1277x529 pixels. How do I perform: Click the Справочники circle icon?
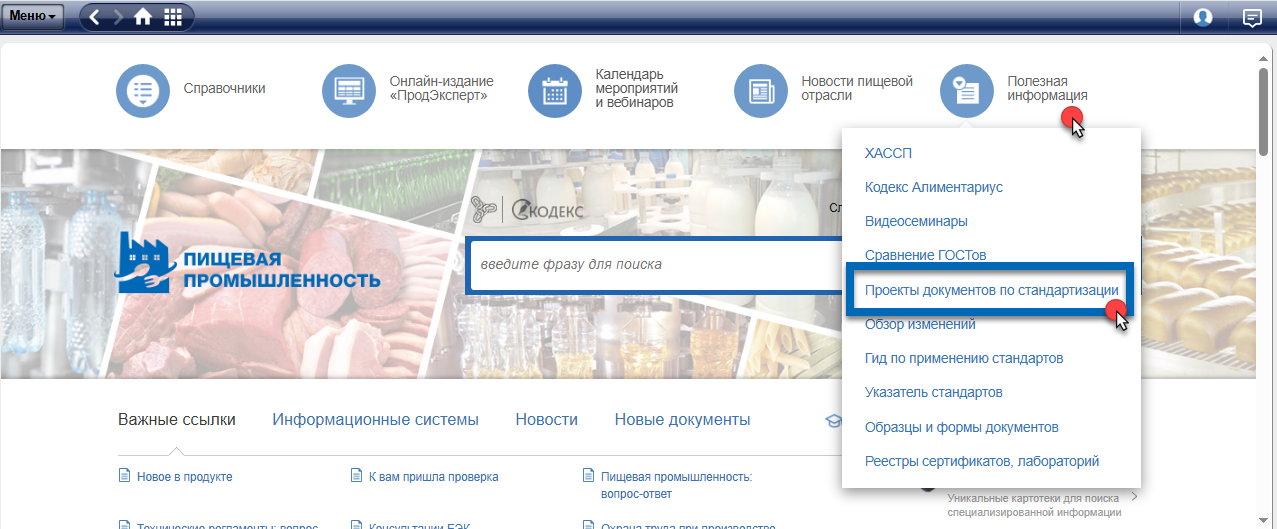coord(144,90)
